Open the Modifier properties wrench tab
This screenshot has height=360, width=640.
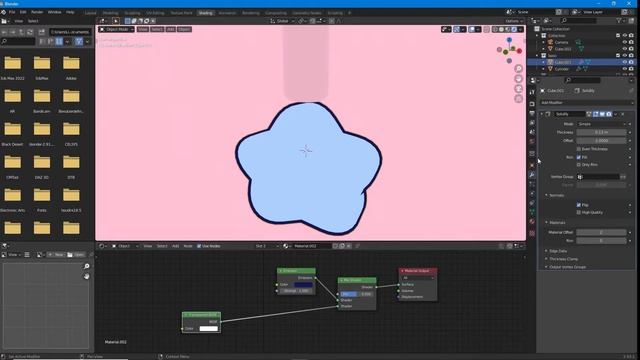[532, 175]
